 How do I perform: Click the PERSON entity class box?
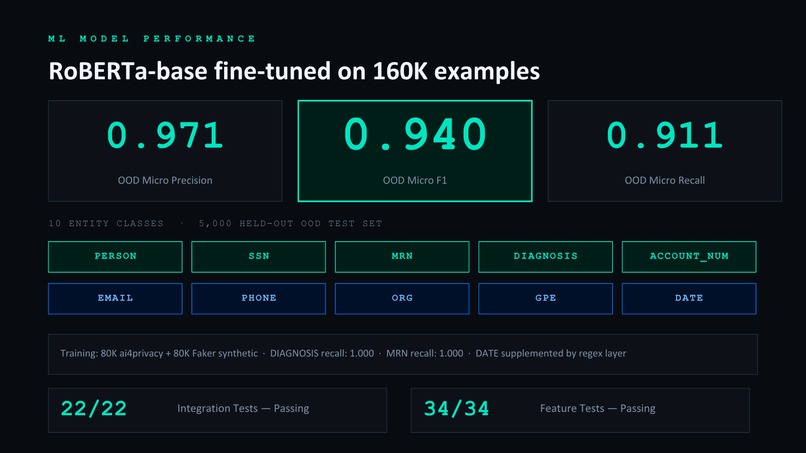coord(115,257)
